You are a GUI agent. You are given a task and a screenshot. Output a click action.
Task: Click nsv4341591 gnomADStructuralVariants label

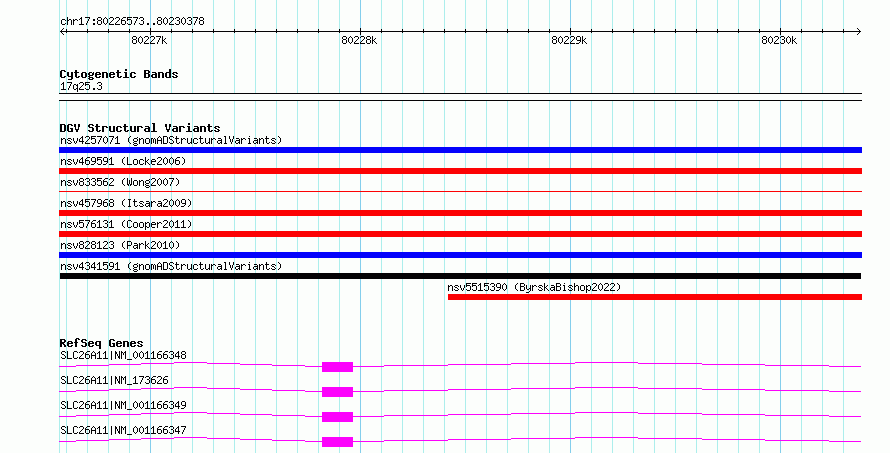coord(171,266)
